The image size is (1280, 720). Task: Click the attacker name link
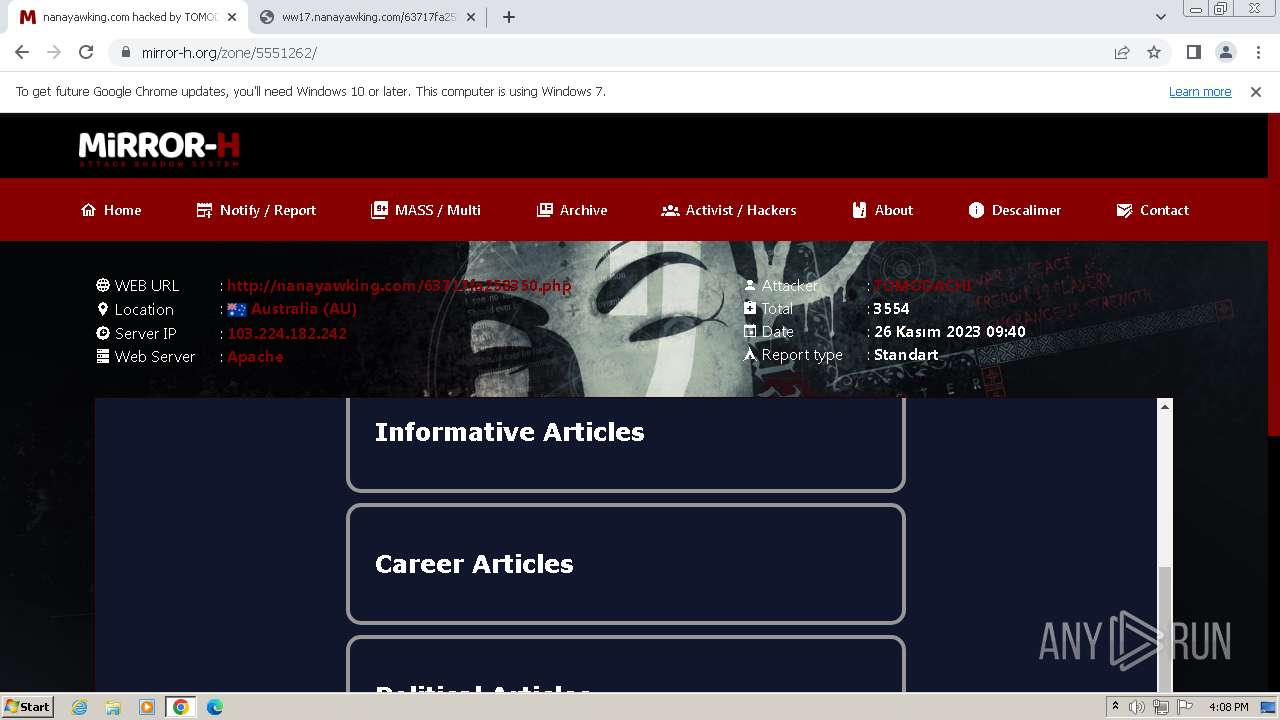tap(922, 285)
